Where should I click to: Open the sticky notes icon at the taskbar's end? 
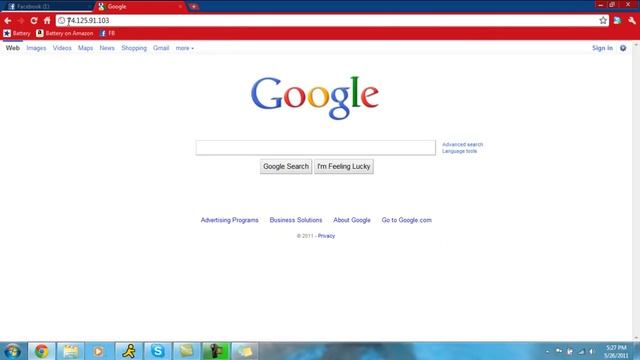tap(245, 351)
